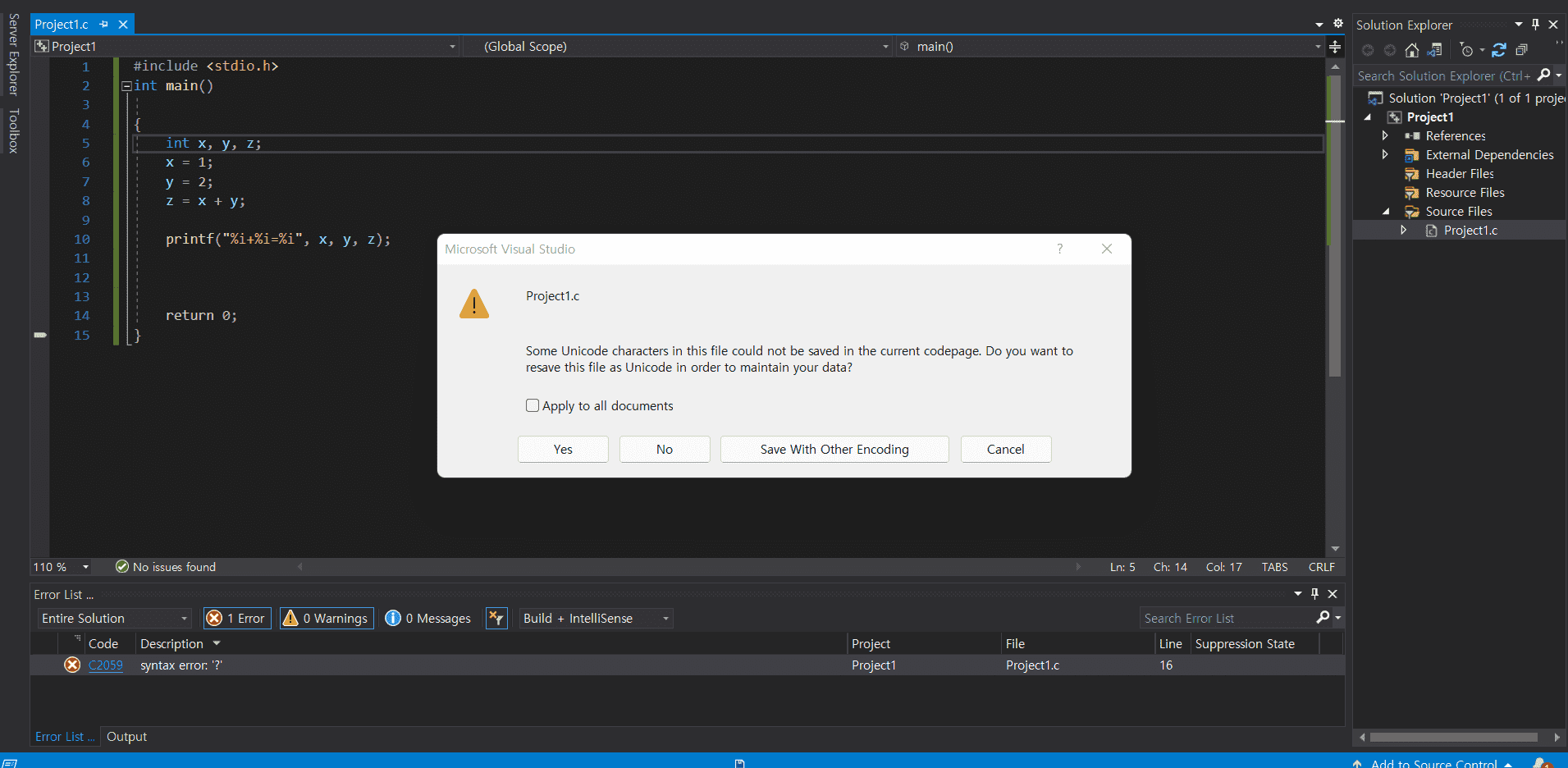Toggle the Error List build-only filter icon
This screenshot has width=1568, height=768.
[x=496, y=618]
